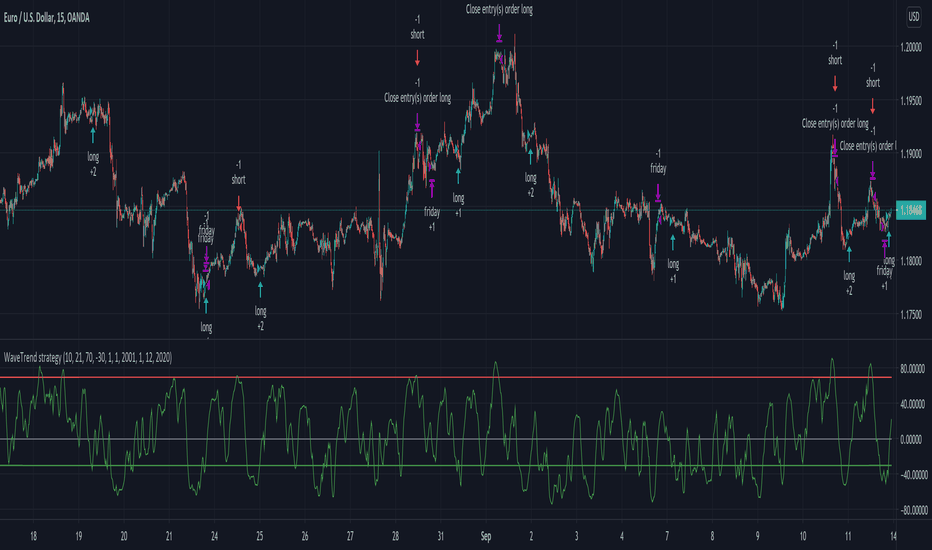
Task: Click the 1.19000 price axis label
Action: pos(911,154)
